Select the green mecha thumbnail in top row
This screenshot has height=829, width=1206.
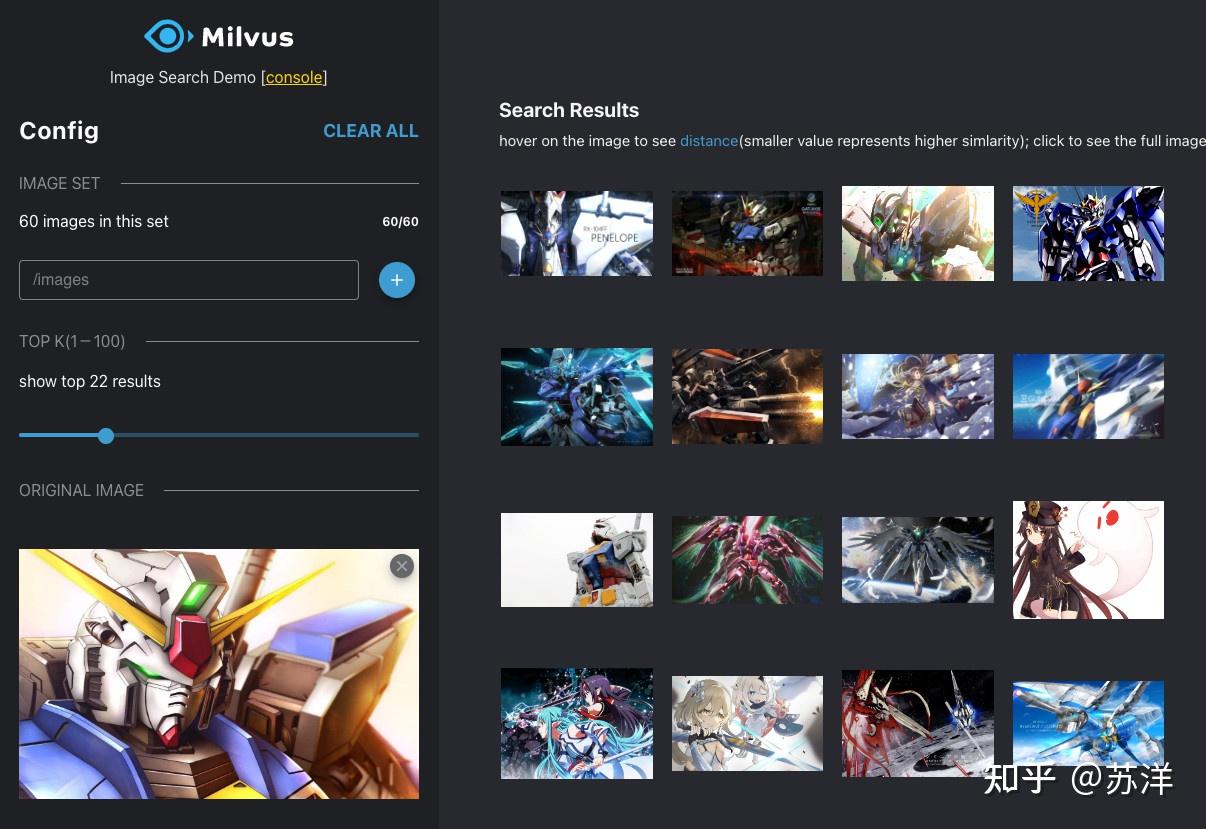click(x=917, y=233)
